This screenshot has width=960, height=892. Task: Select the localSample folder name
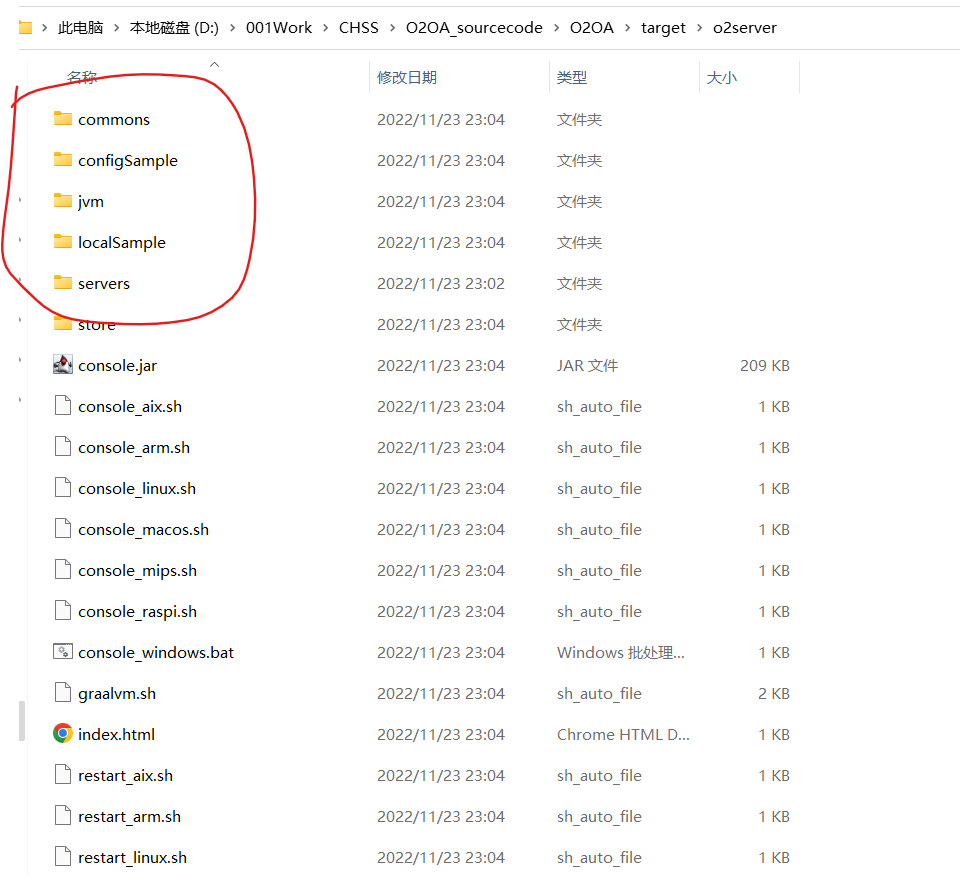122,242
